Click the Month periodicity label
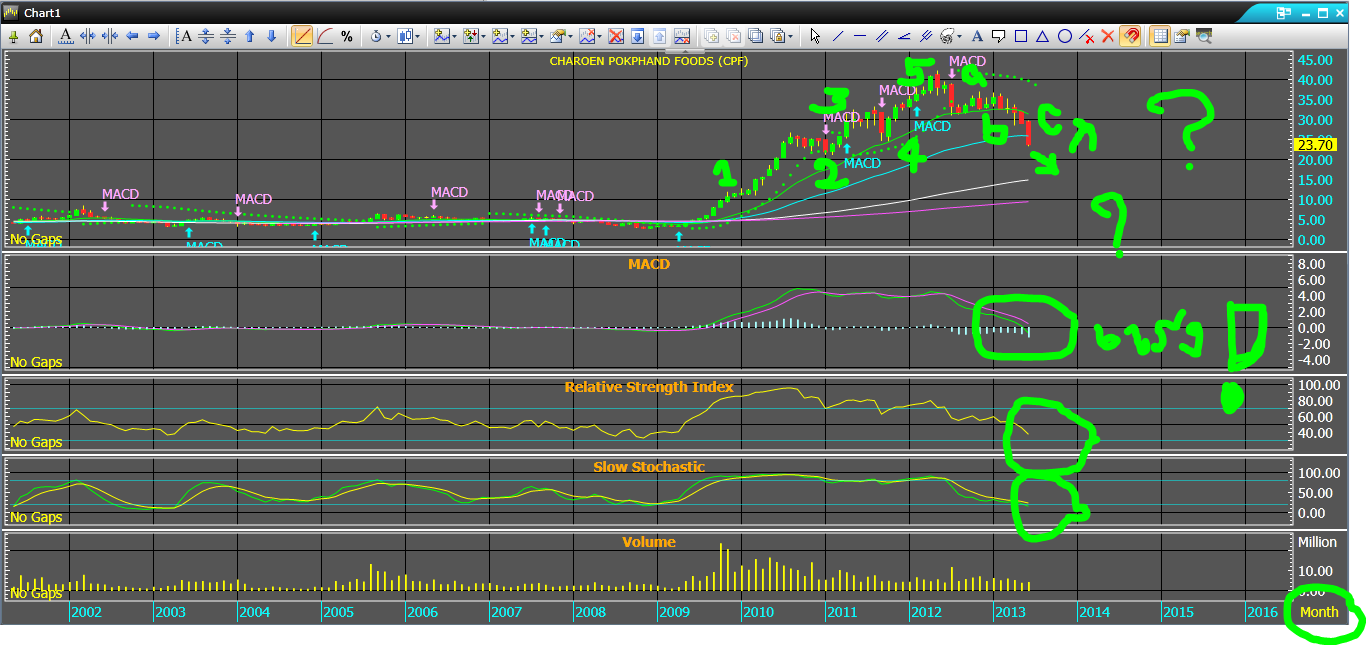Viewport: 1366px width, 645px height. (1319, 612)
